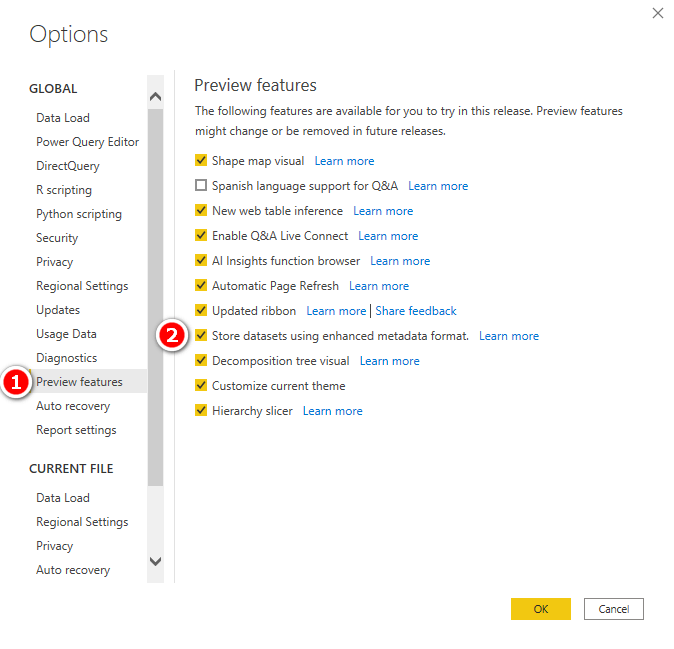
Task: Click the scroll up arrow in sidebar
Action: (x=155, y=96)
